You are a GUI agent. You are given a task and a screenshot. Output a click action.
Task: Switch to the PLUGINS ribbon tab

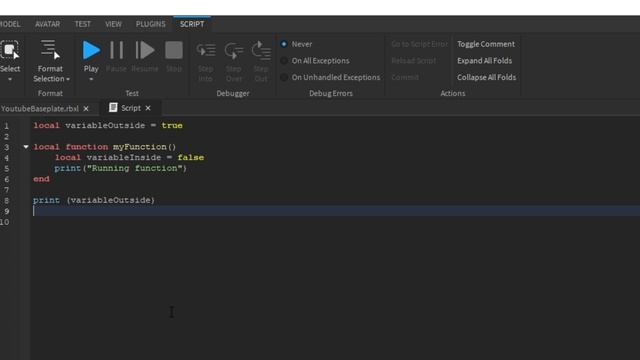click(x=151, y=24)
